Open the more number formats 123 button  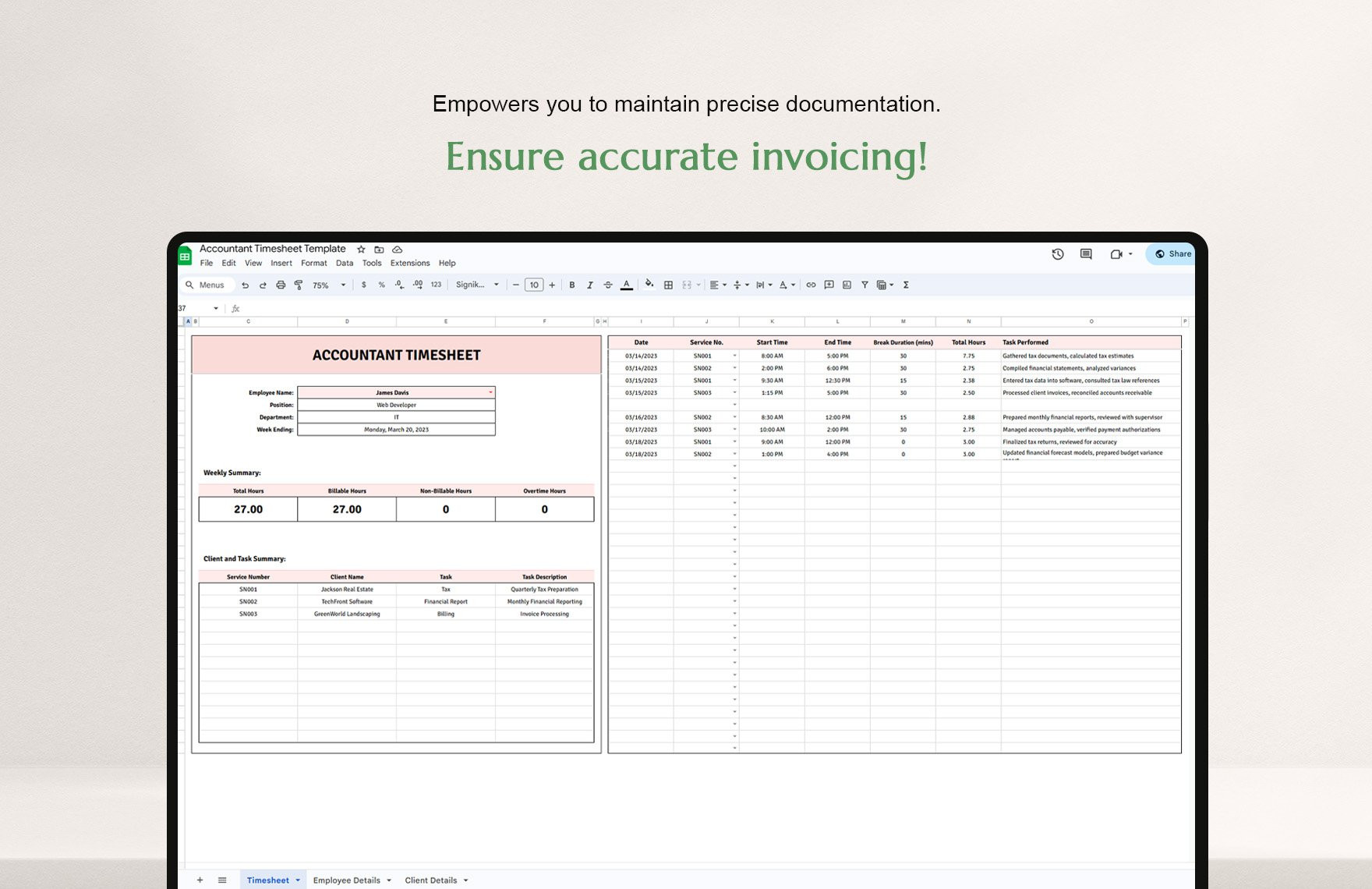click(436, 285)
